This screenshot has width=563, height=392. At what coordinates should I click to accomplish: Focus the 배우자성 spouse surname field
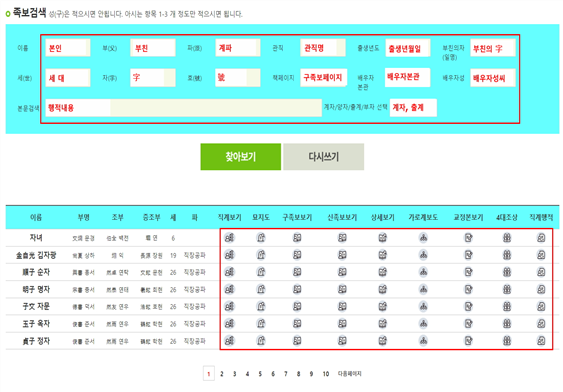tap(493, 78)
